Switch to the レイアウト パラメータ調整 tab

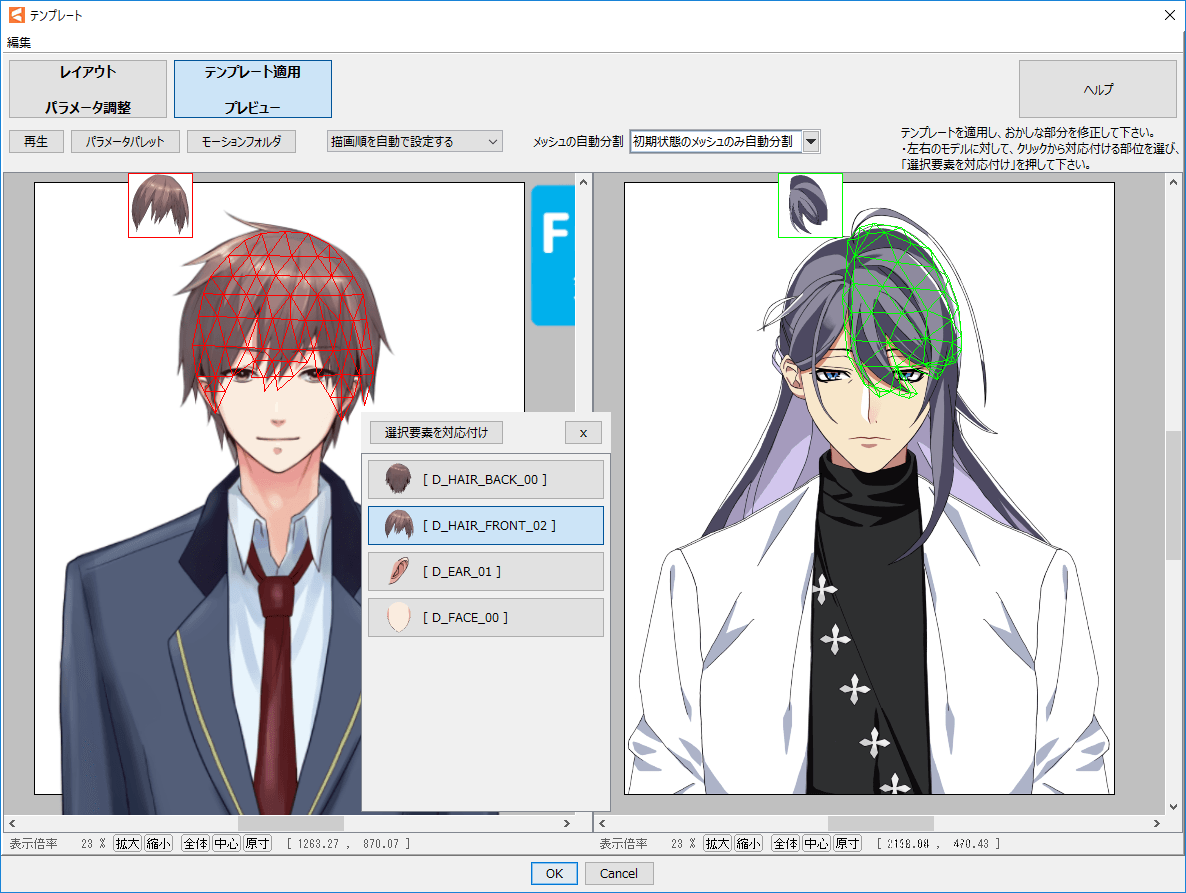click(88, 89)
